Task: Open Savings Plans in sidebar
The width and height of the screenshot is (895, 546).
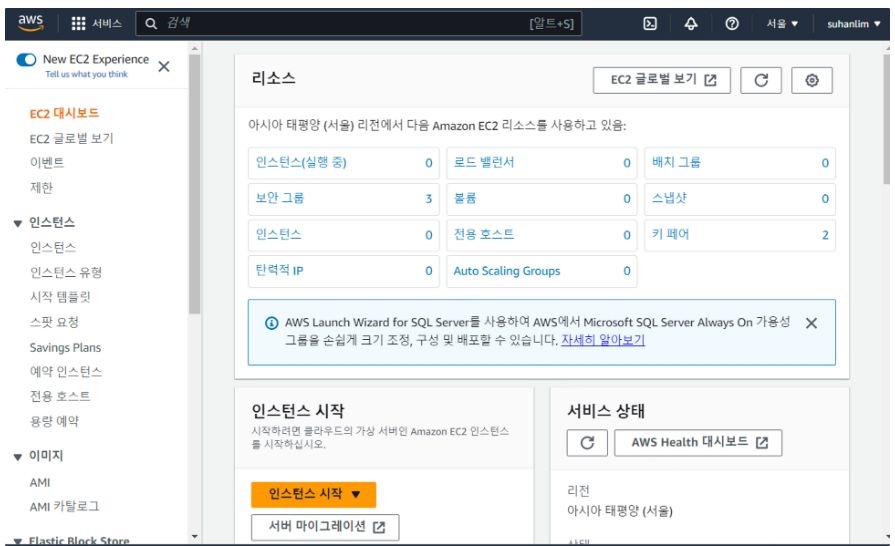Action: [x=65, y=347]
